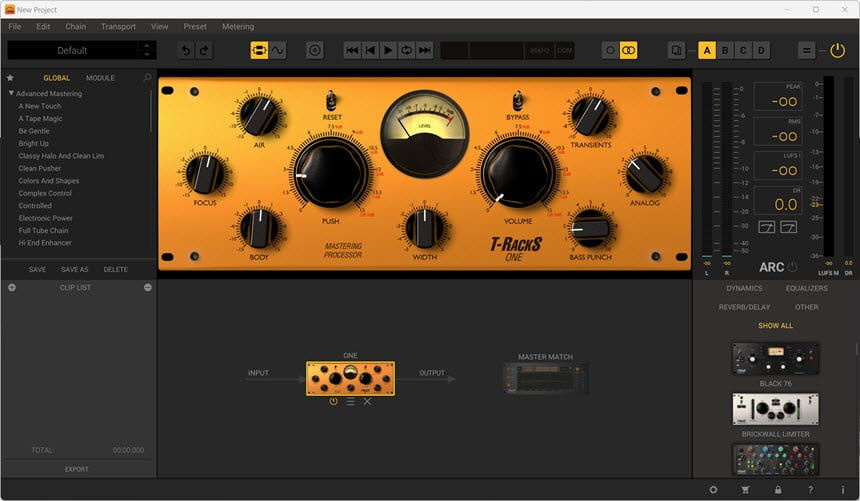
Task: Toggle the ARC power button
Action: 793,267
